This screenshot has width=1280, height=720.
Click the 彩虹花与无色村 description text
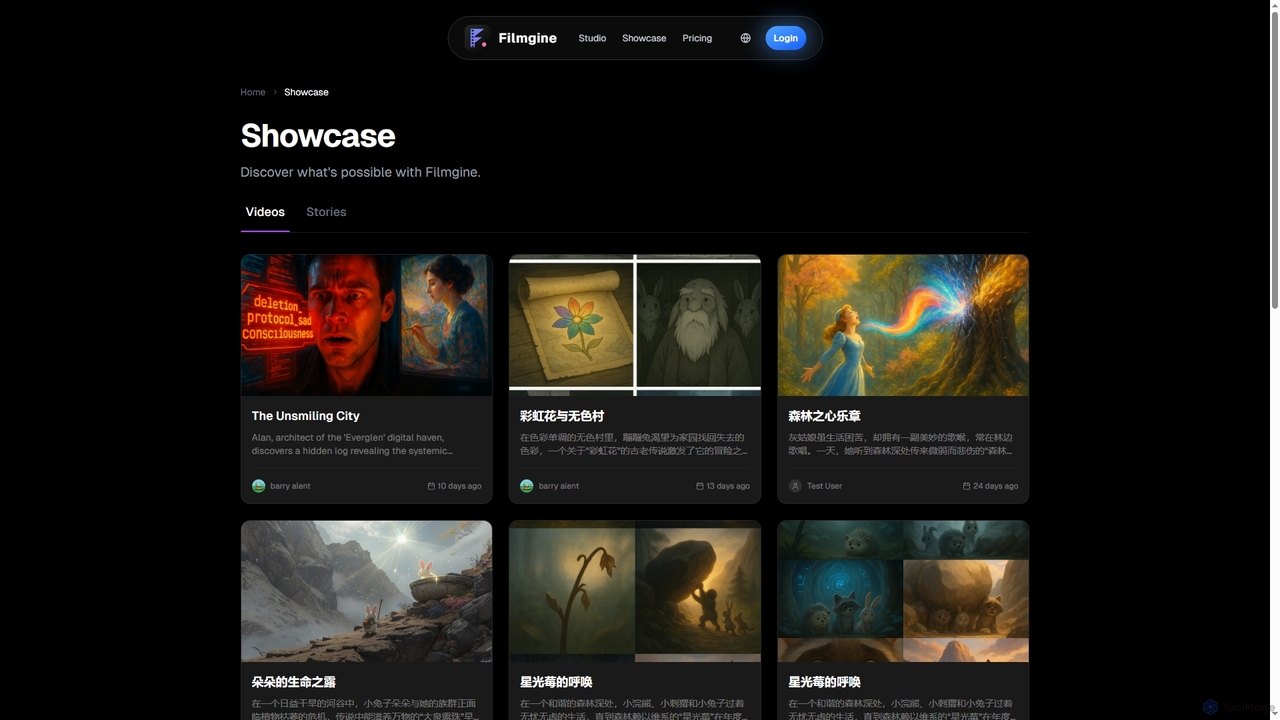click(634, 444)
